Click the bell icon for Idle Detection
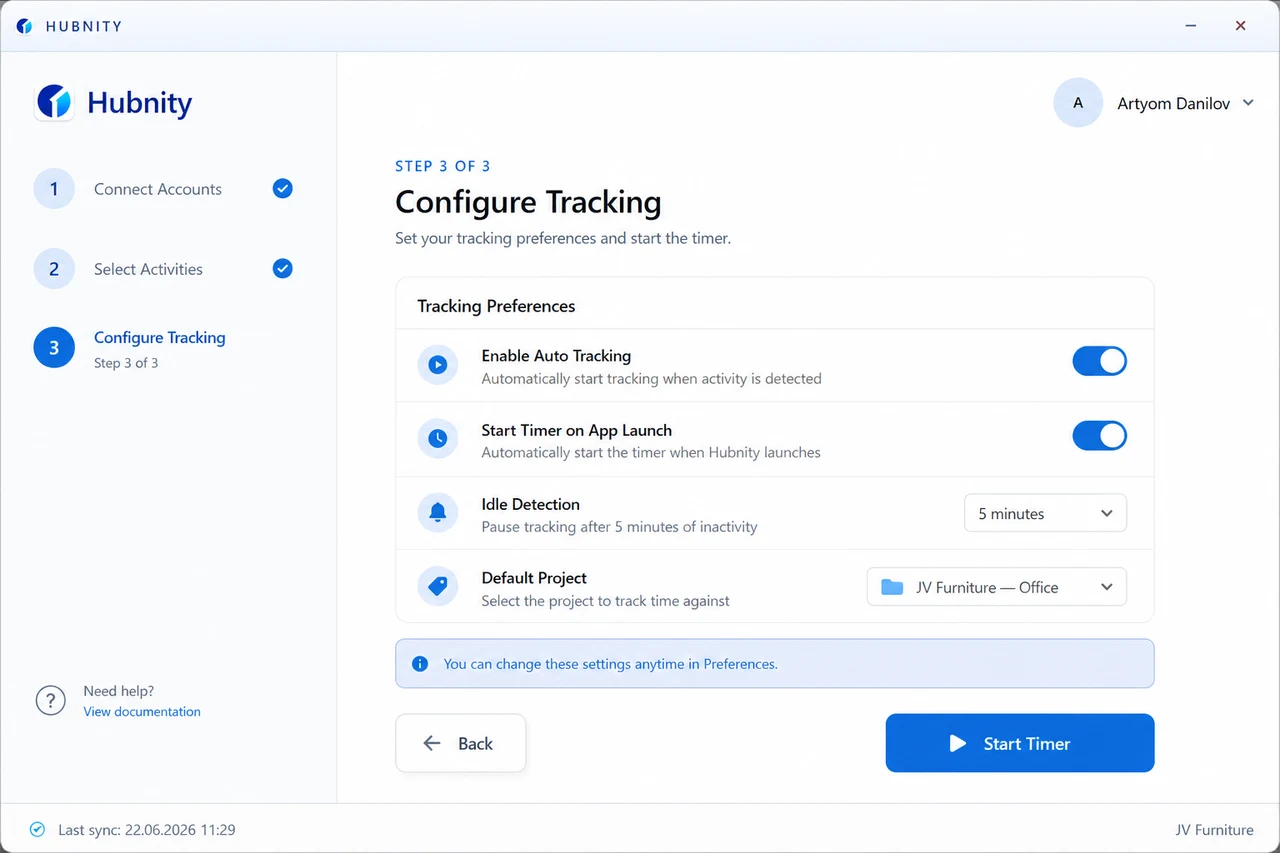 437,513
